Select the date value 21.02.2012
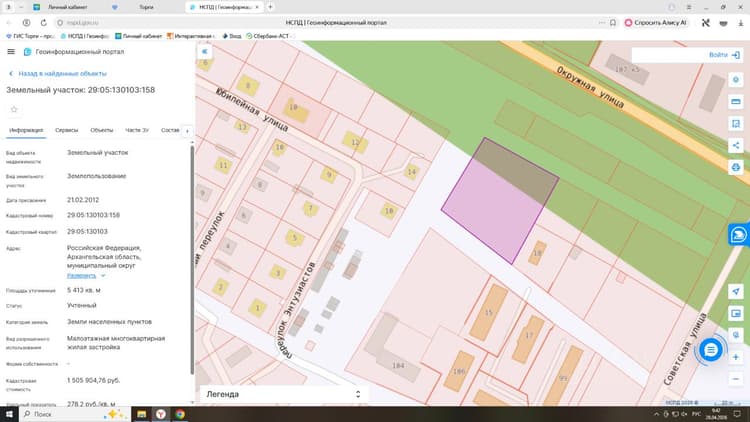Image resolution: width=750 pixels, height=422 pixels. pyautogui.click(x=83, y=200)
